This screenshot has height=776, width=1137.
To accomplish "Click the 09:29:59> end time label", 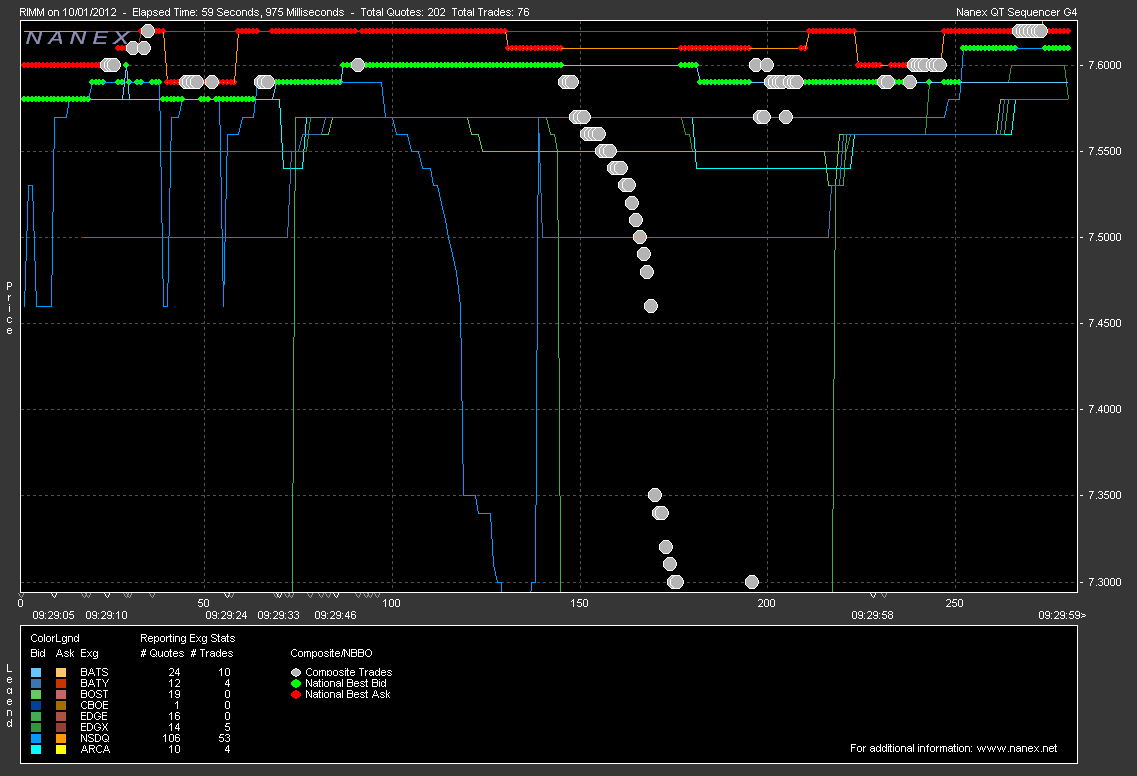I will [x=1062, y=615].
